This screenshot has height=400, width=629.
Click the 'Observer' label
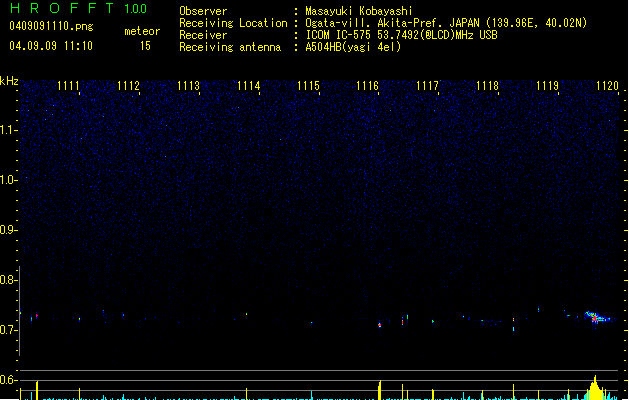click(x=203, y=11)
